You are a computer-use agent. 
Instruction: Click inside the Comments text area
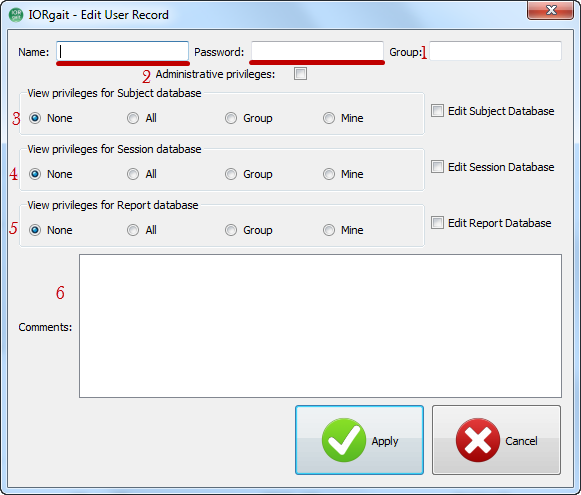click(320, 326)
